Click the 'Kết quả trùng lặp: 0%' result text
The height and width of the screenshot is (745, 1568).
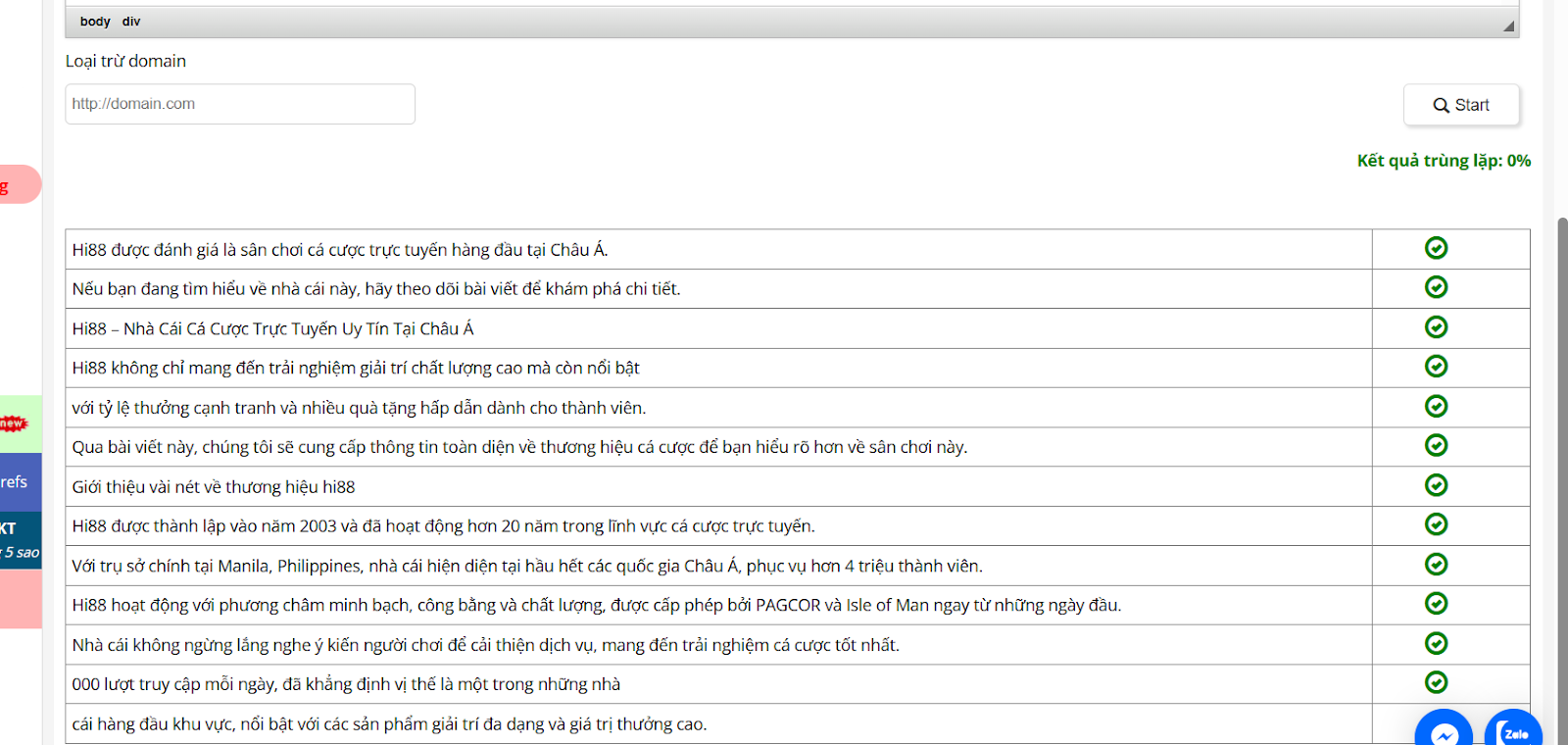pos(1444,161)
